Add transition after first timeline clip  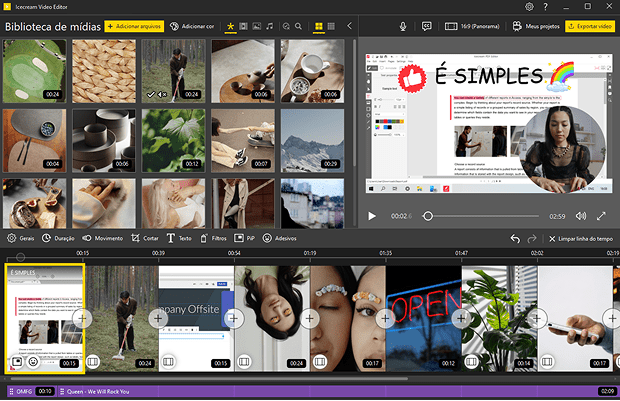[x=82, y=318]
